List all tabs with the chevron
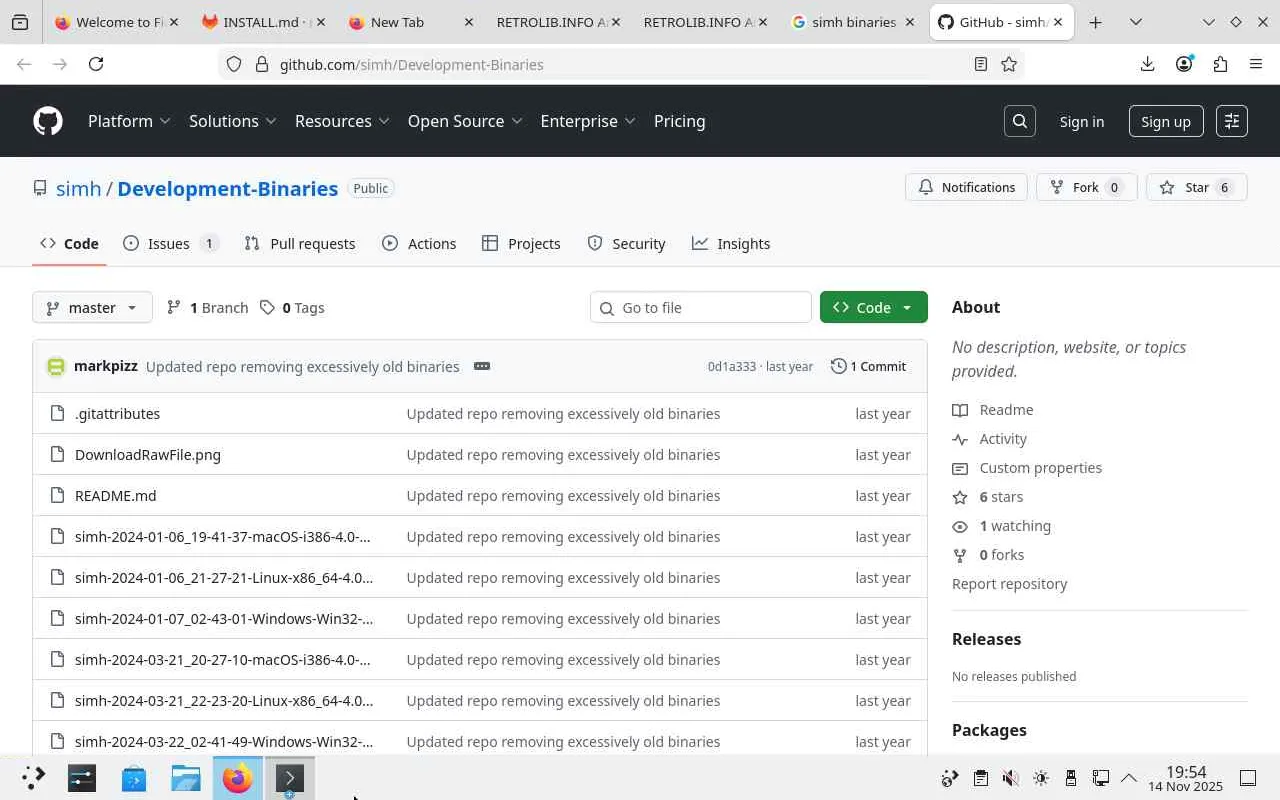The image size is (1280, 800). [1136, 22]
